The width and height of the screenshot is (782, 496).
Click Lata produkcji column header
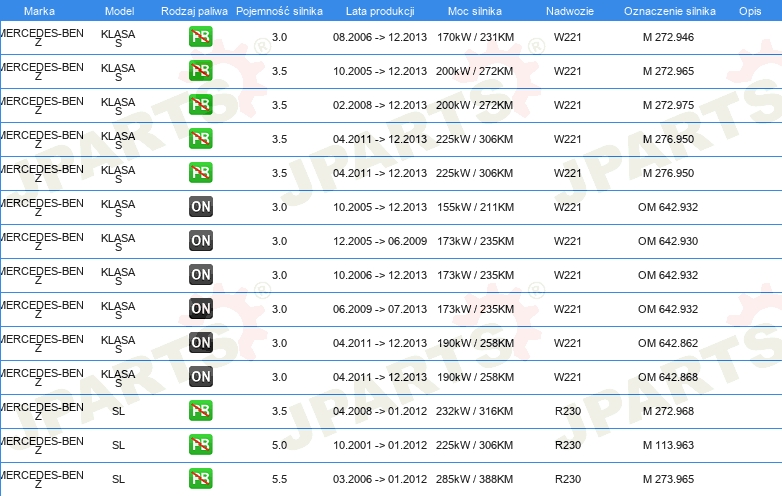pyautogui.click(x=380, y=11)
